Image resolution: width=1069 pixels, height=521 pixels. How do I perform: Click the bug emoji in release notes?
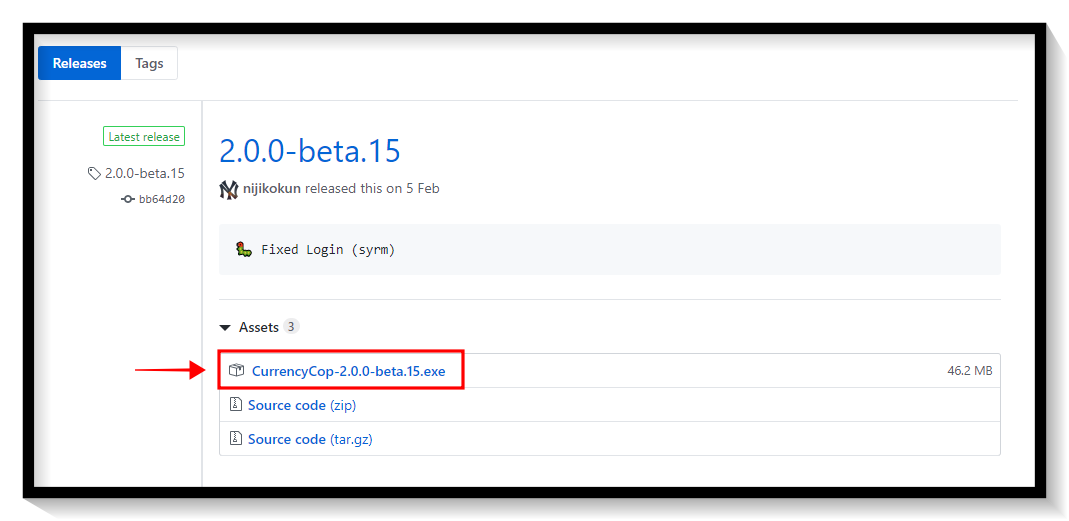244,249
